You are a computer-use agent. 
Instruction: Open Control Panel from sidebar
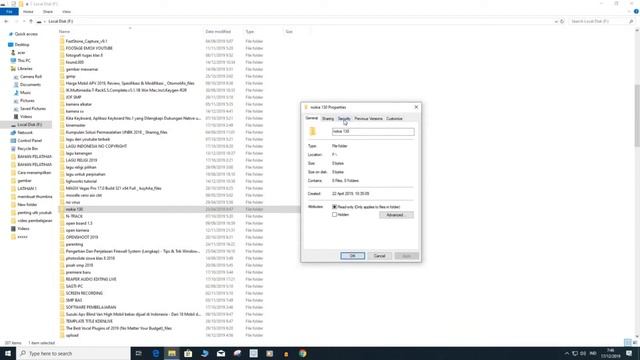point(29,140)
